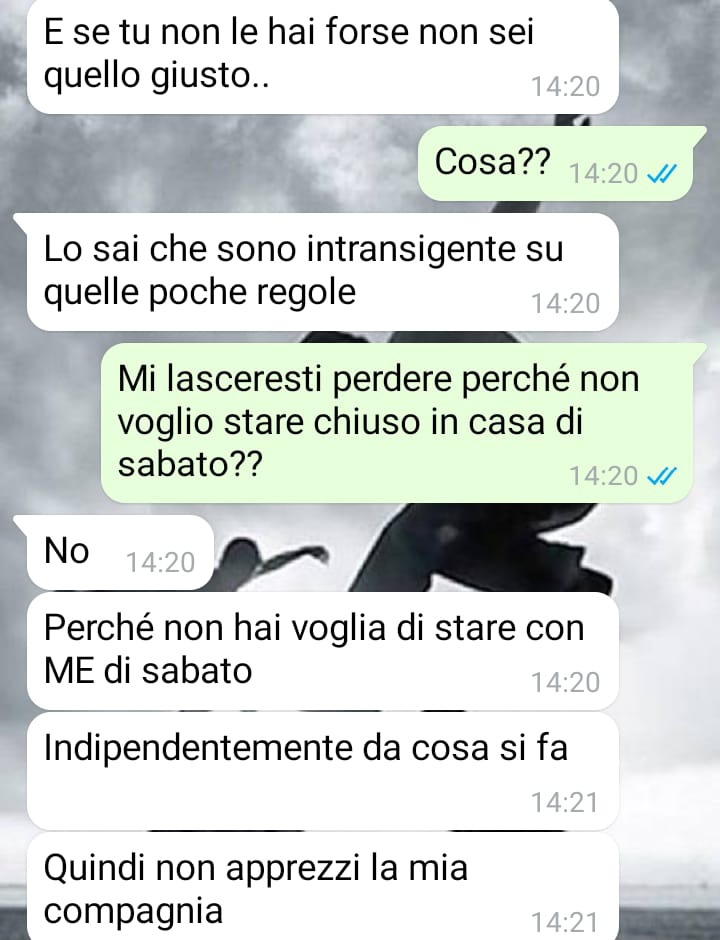Tap the message 'Perché non hai voglia di stare'
This screenshot has width=720, height=940.
pyautogui.click(x=323, y=651)
